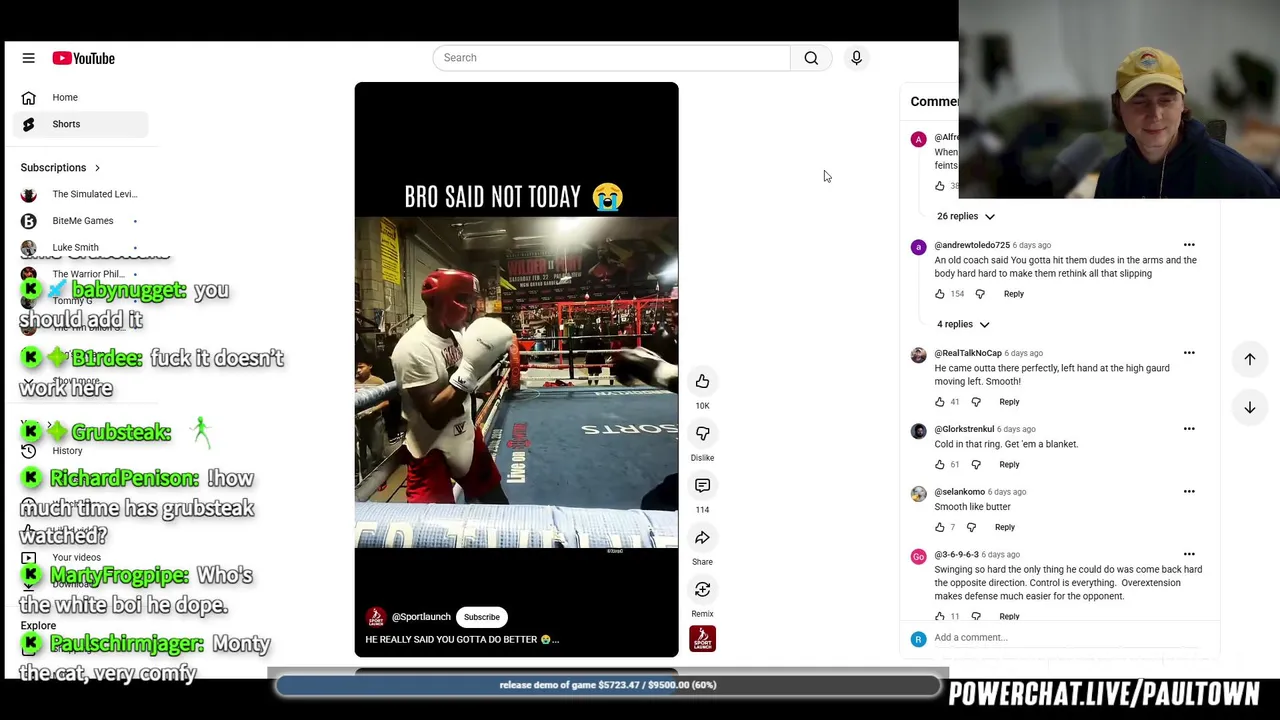Expand the 26 replies thread
This screenshot has height=720, width=1280.
[965, 216]
